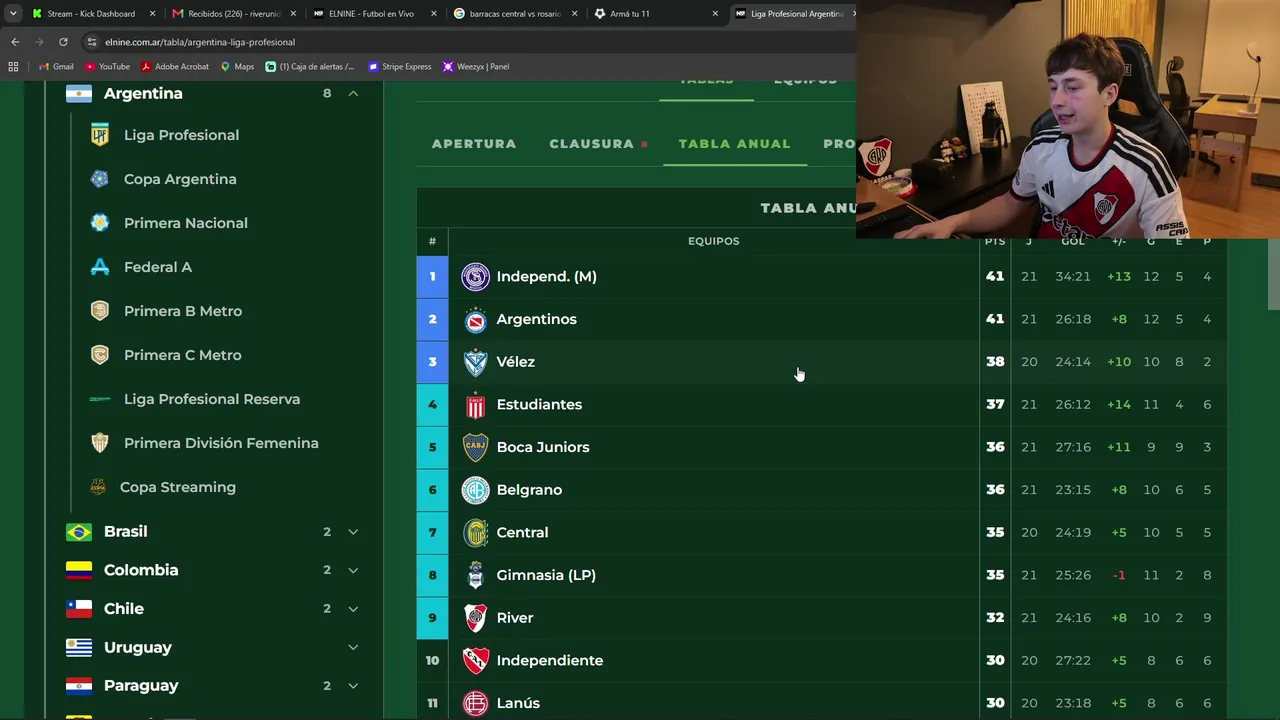Click the Argentina flag icon
1280x720 pixels.
pyautogui.click(x=79, y=93)
